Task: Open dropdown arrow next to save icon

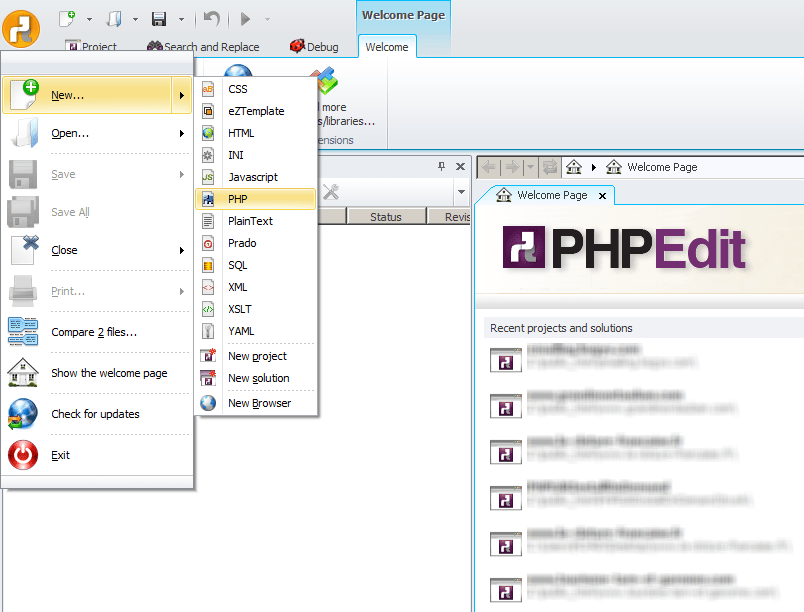Action: click(x=182, y=19)
